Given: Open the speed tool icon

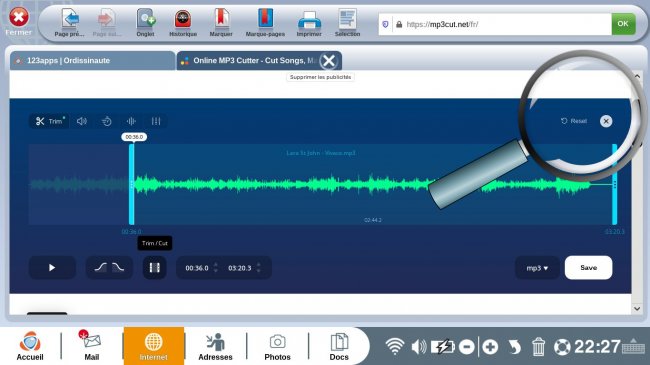Looking at the screenshot, I should [107, 121].
